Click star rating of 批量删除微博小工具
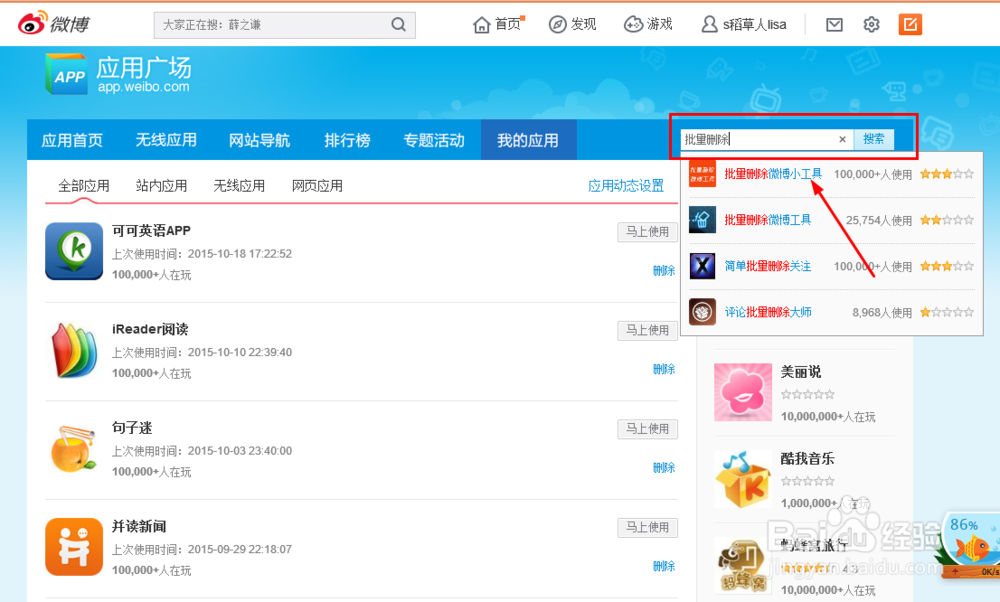 tap(947, 173)
